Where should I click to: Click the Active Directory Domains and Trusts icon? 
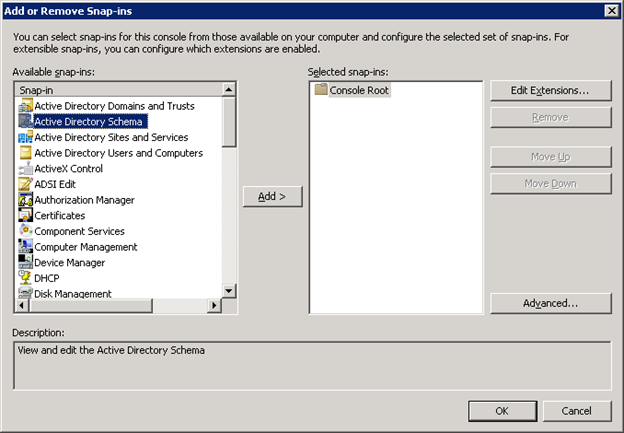point(26,106)
